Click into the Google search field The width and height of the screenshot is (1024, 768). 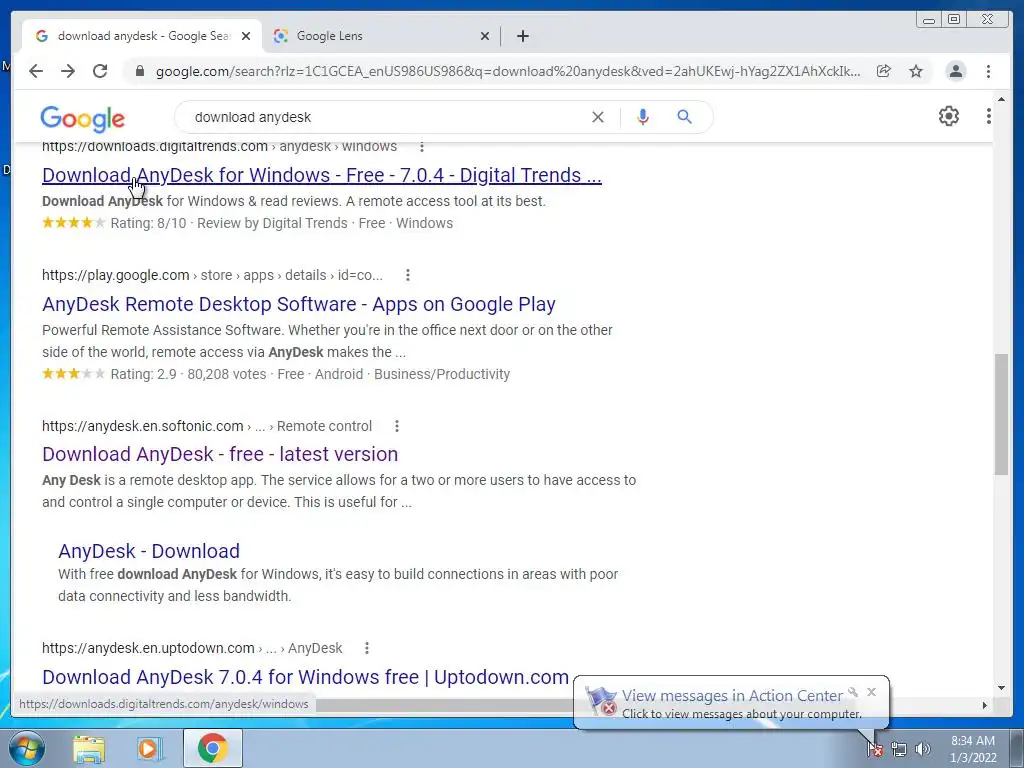click(x=385, y=117)
